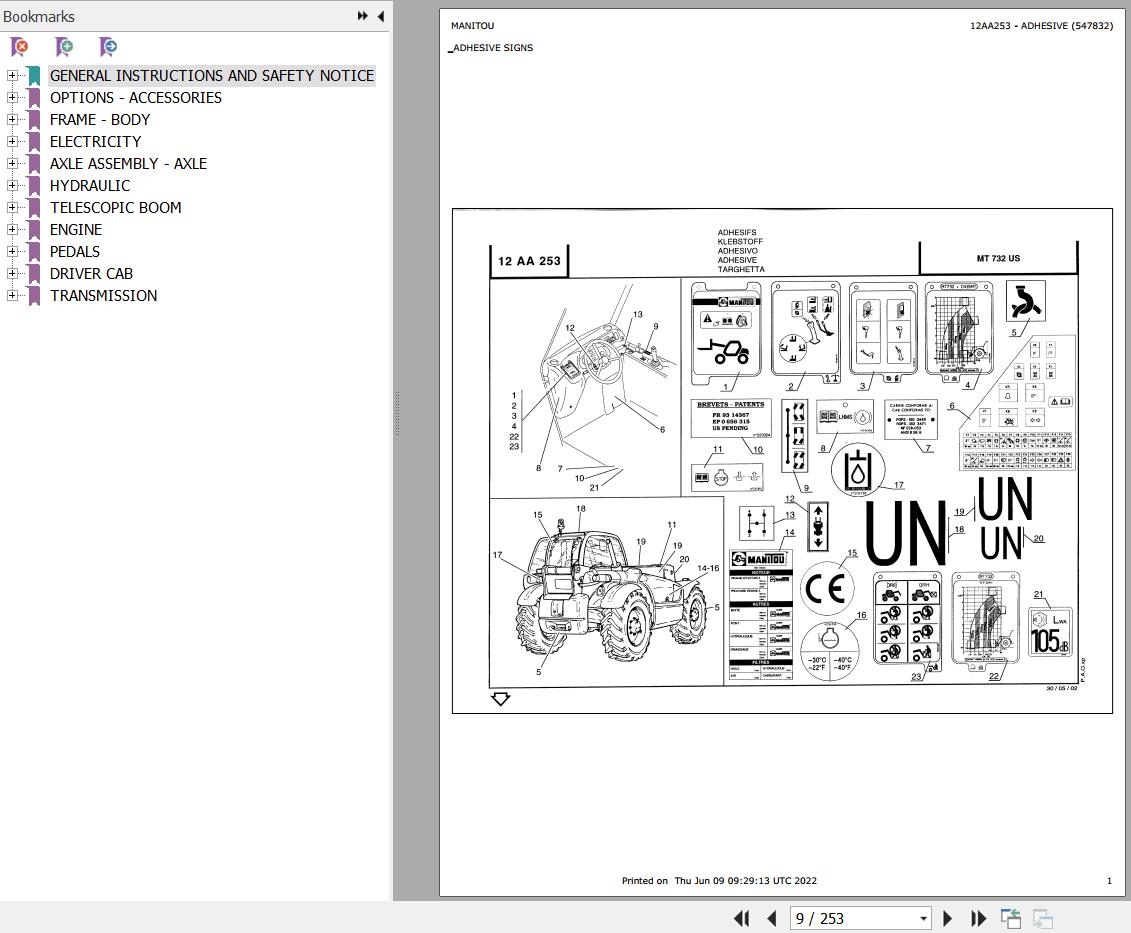Go to the previous page
The height and width of the screenshot is (933, 1131).
tap(772, 919)
